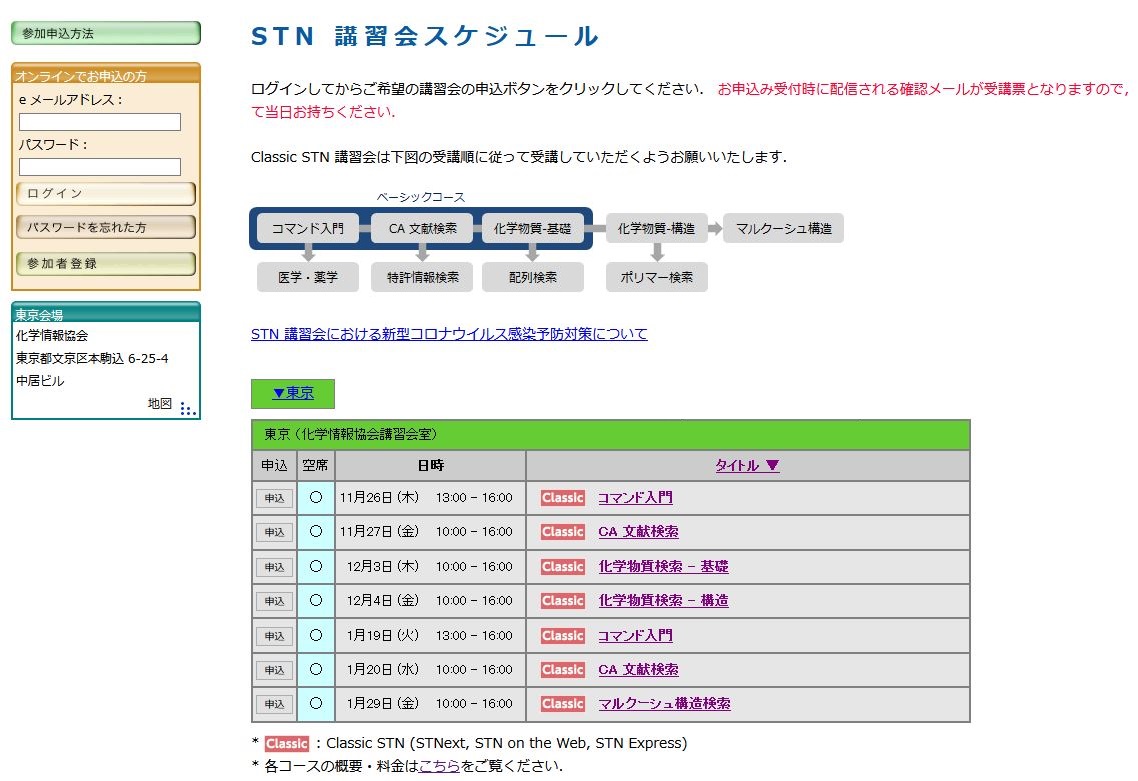1138x781 pixels.
Task: Click the Classic badge in the 1月19日 row
Action: (x=562, y=636)
